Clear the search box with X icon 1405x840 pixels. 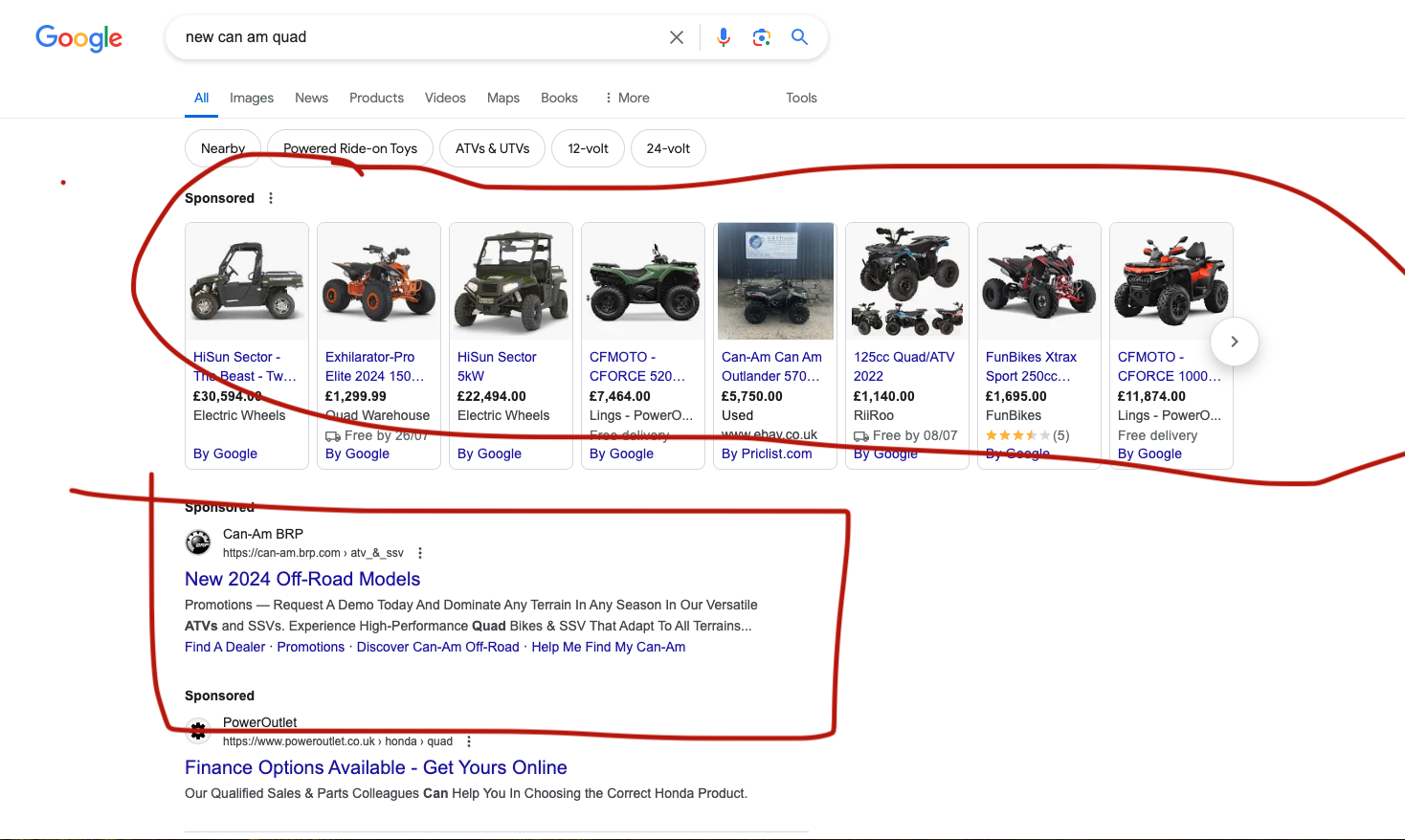point(677,37)
